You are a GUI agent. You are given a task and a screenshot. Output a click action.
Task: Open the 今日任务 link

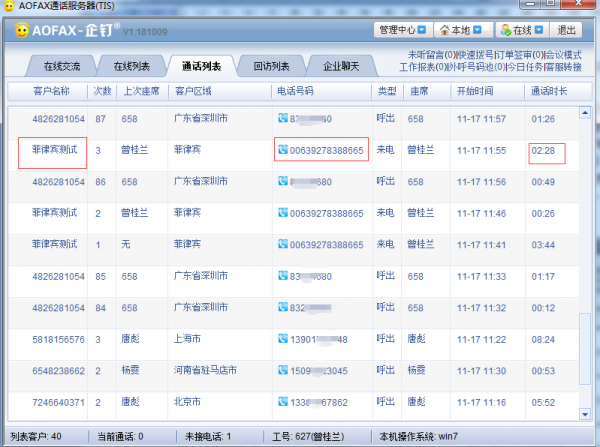click(x=525, y=67)
